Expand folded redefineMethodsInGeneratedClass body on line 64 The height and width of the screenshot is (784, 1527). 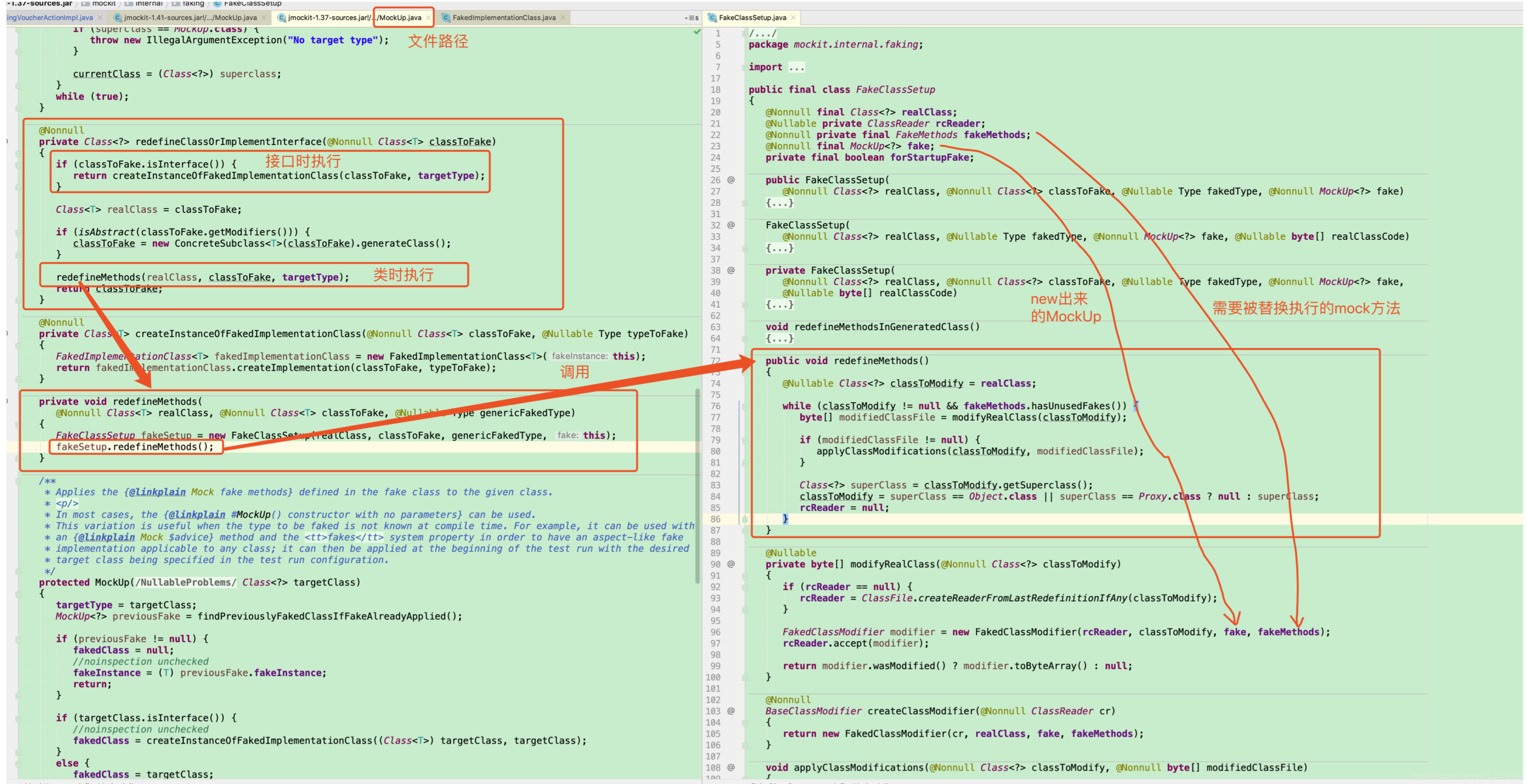coord(745,339)
